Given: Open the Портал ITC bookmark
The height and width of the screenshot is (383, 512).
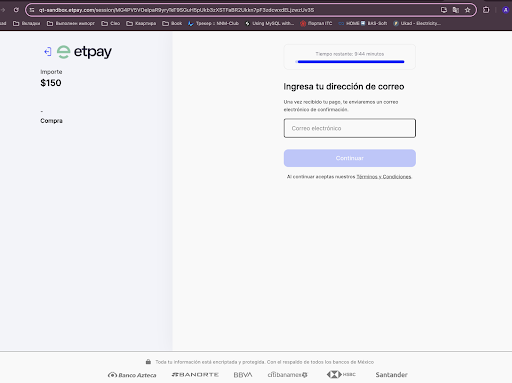Looking at the screenshot, I should pos(316,23).
